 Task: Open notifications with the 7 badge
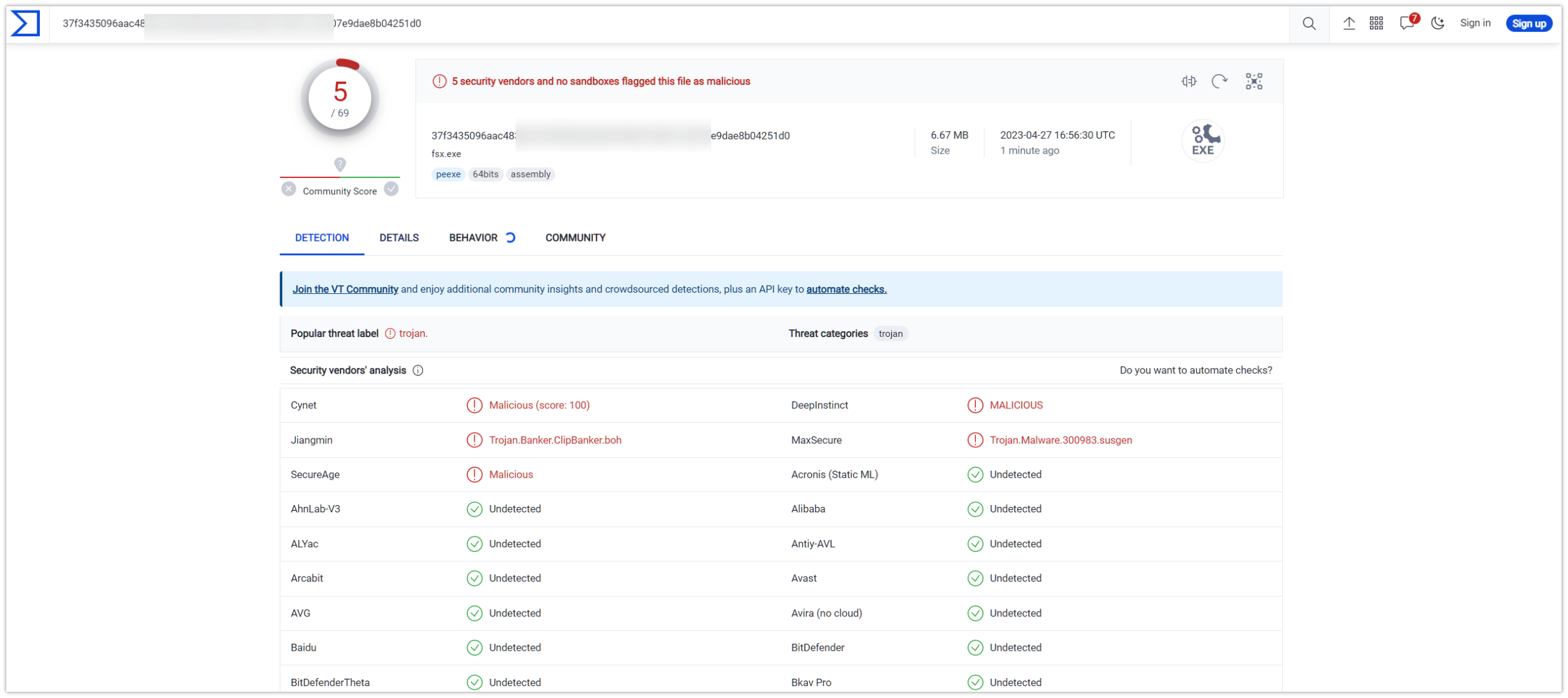coord(1409,22)
